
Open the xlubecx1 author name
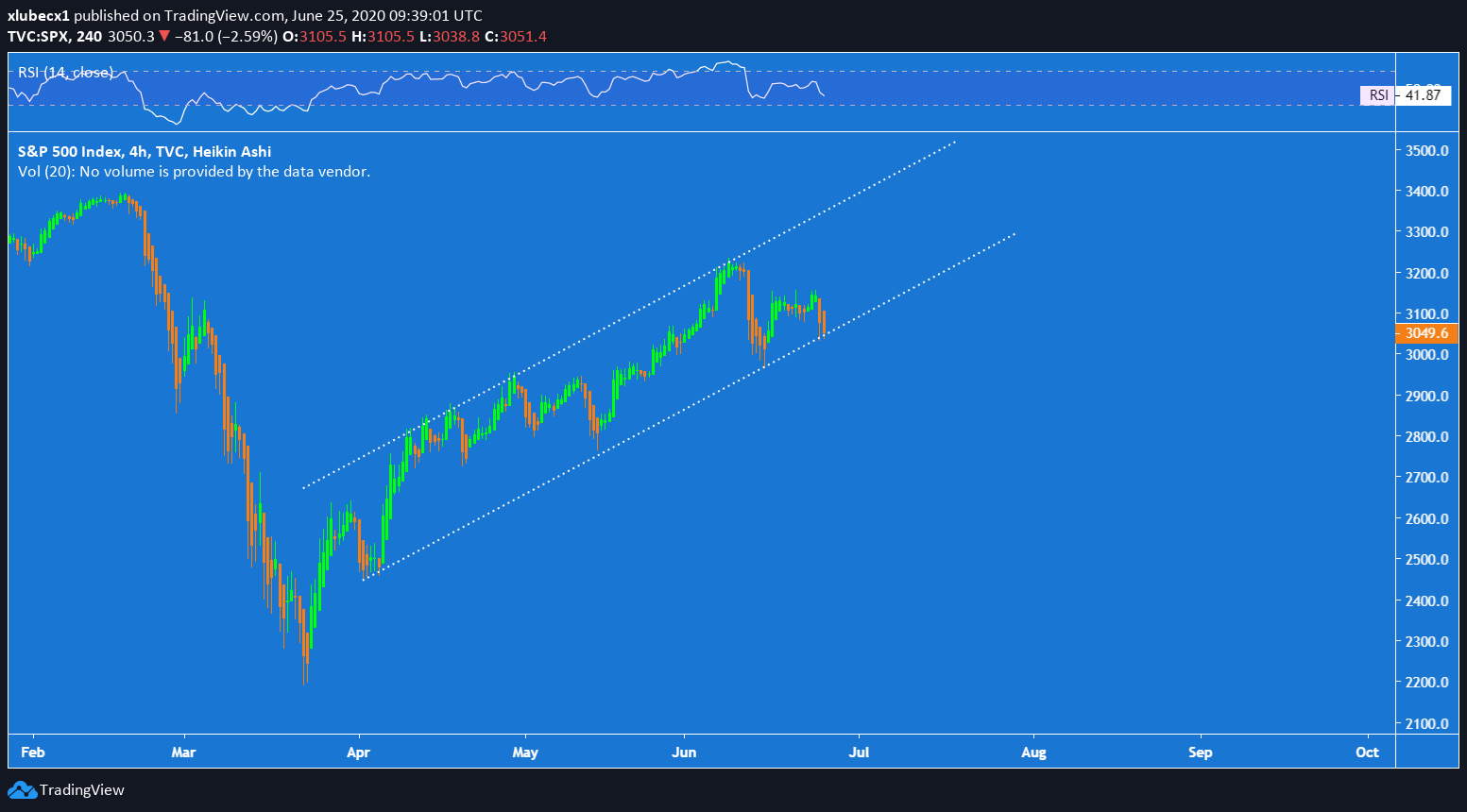[x=39, y=16]
